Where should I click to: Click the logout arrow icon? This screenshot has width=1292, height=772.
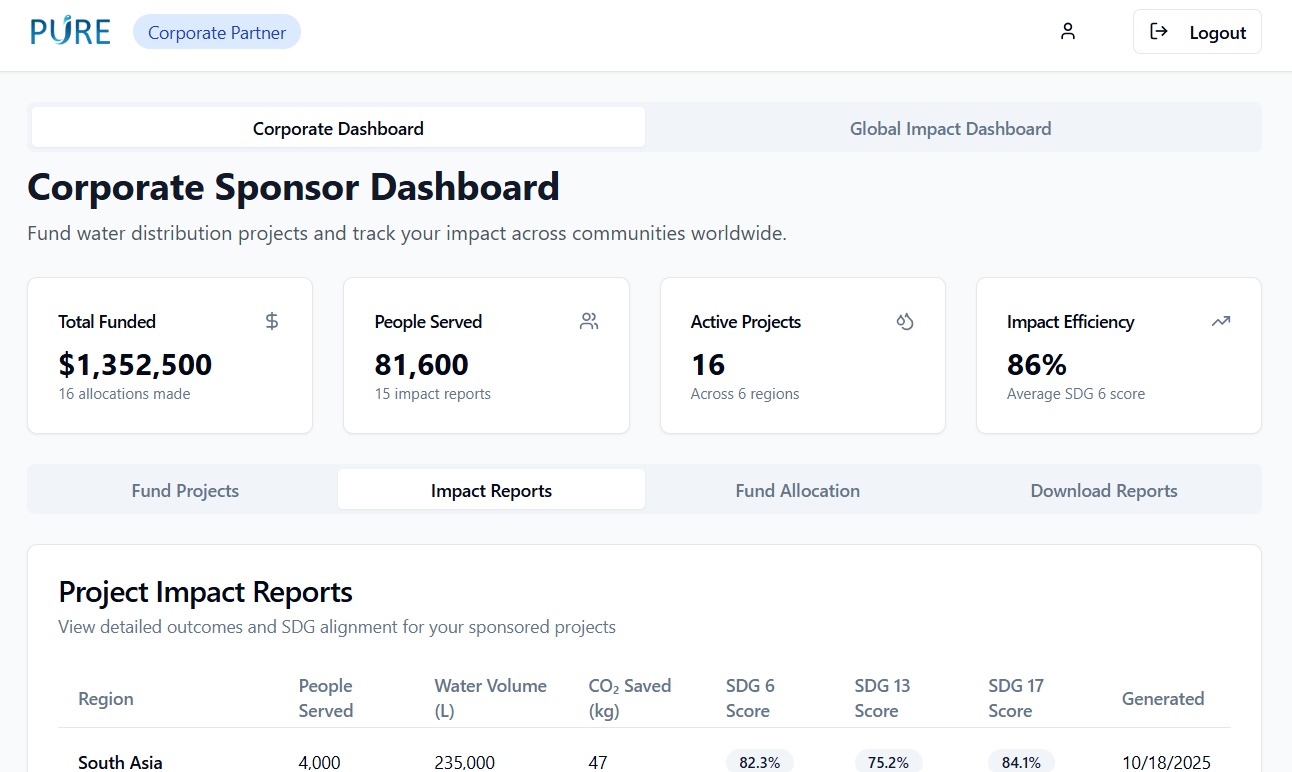(1159, 32)
